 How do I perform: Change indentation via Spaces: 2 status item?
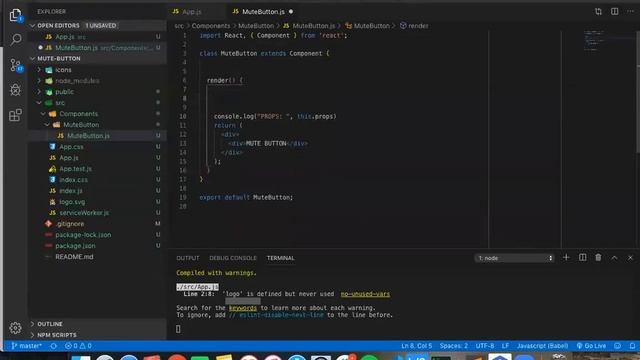(x=454, y=346)
